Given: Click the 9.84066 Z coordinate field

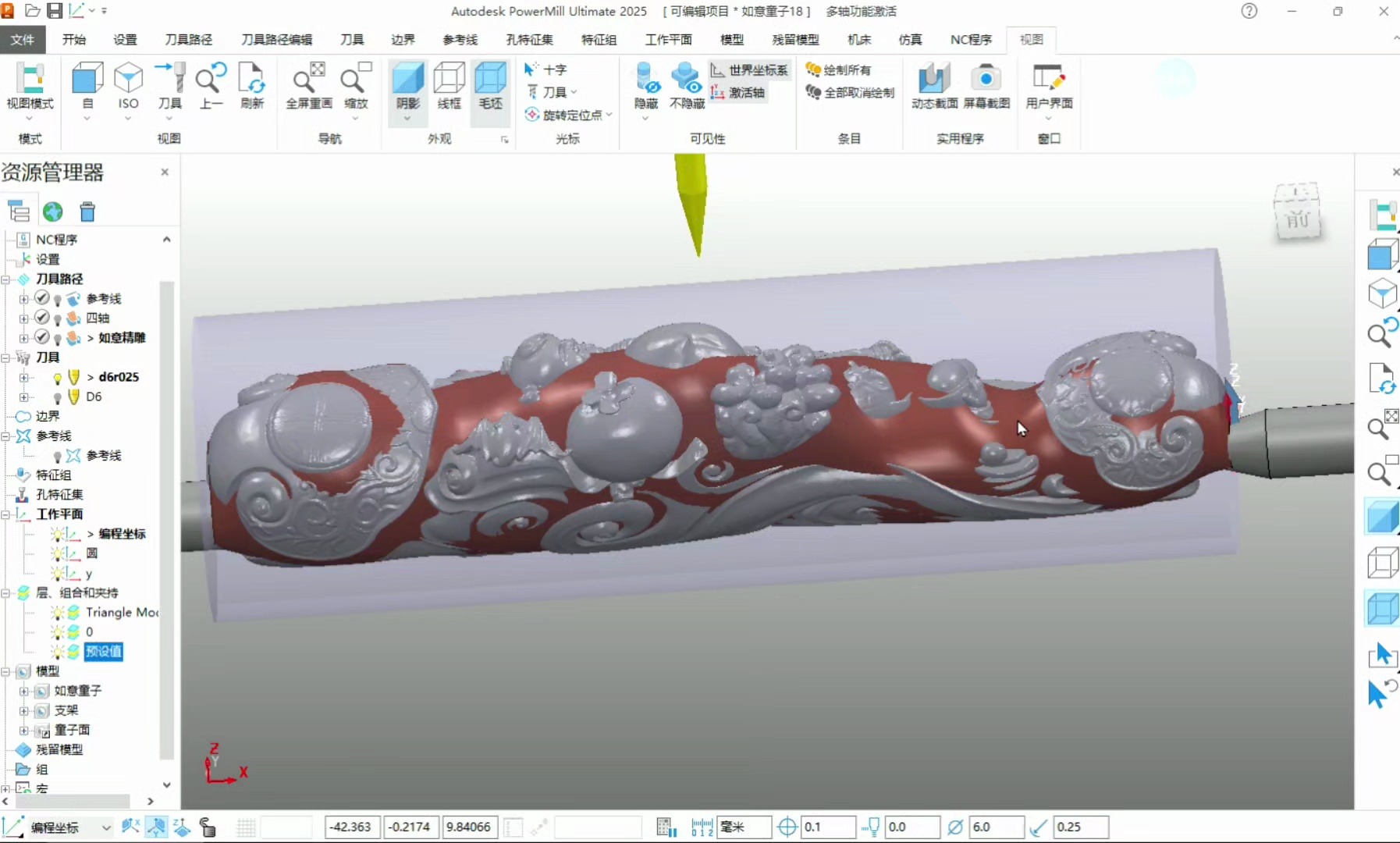Looking at the screenshot, I should (x=471, y=827).
